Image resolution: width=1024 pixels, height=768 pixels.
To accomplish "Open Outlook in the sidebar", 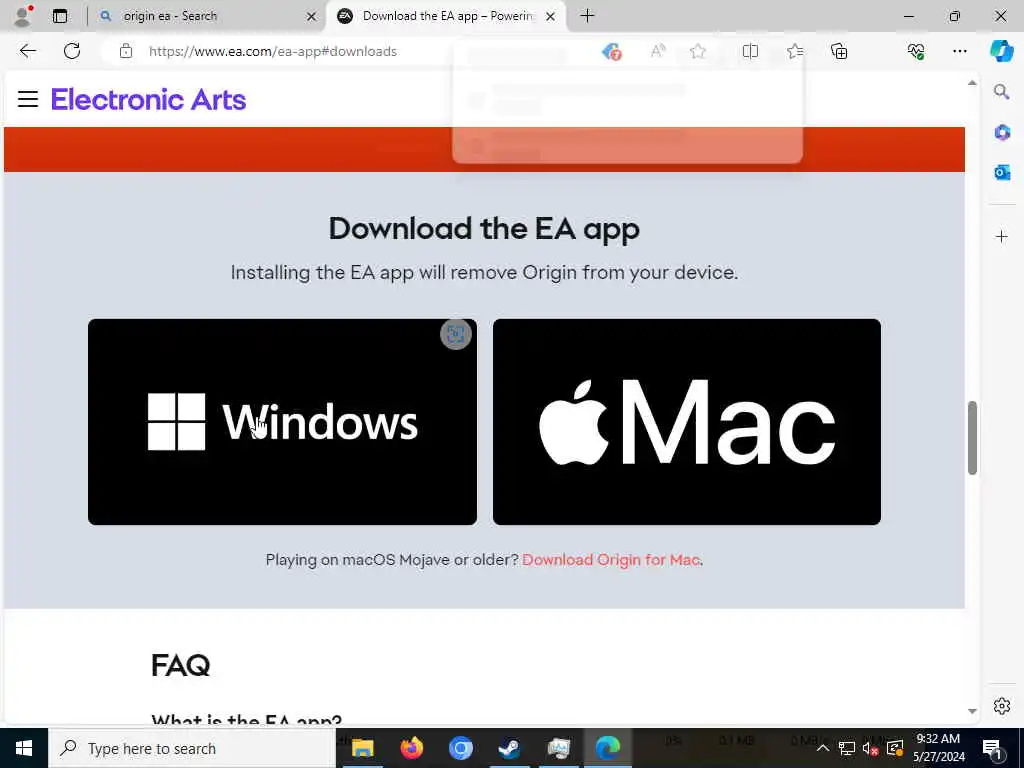I will pyautogui.click(x=1002, y=172).
